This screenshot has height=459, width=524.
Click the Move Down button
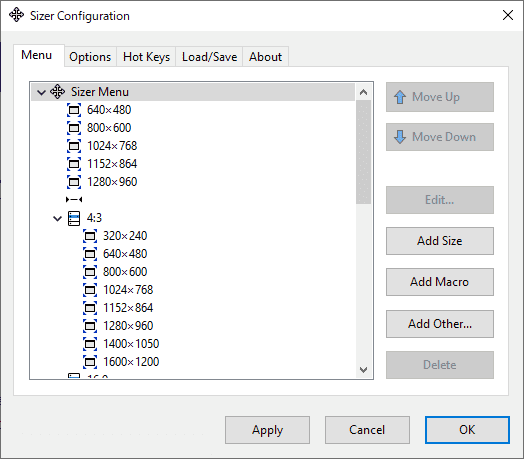(440, 137)
